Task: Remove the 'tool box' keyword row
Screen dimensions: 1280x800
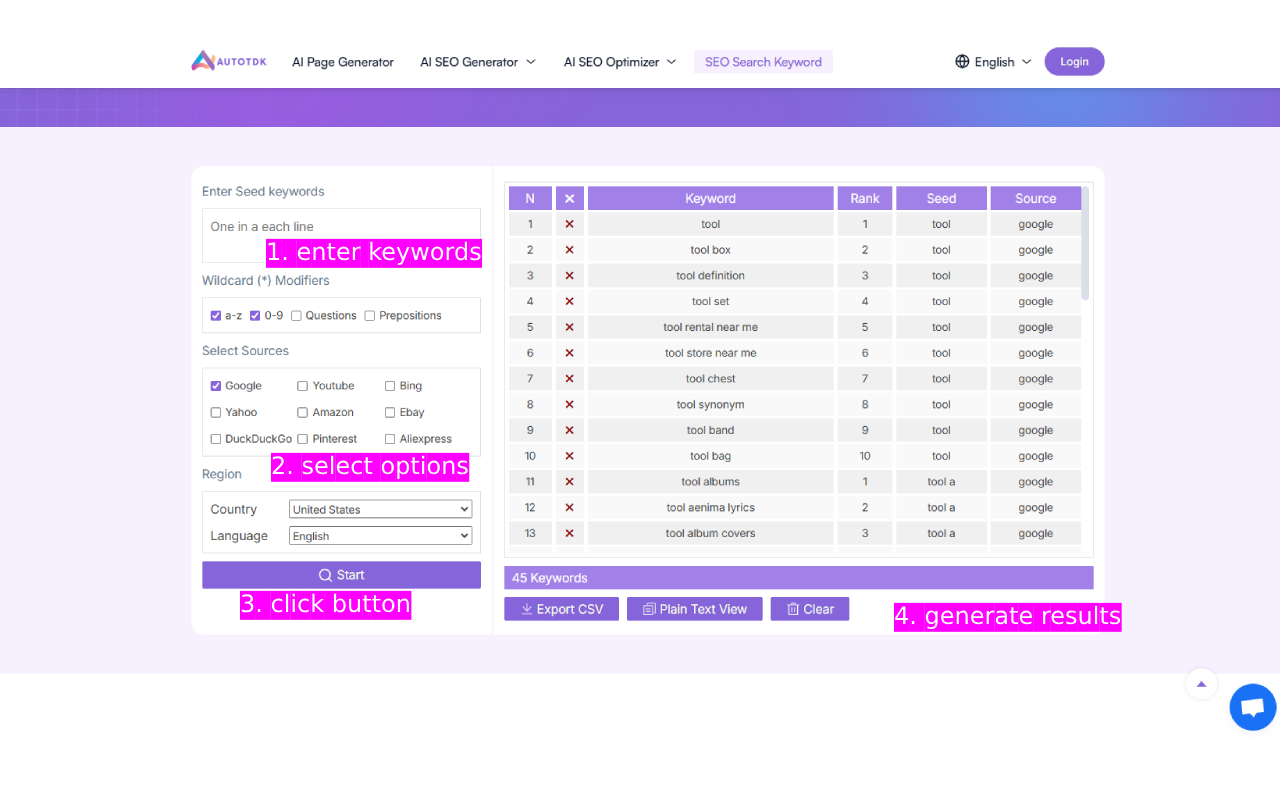Action: [x=569, y=250]
